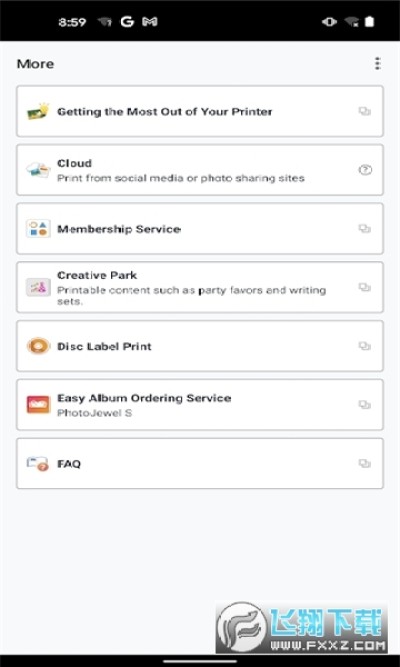Viewport: 400px width, 667px height.
Task: Open the Membership Service entry
Action: coord(200,229)
